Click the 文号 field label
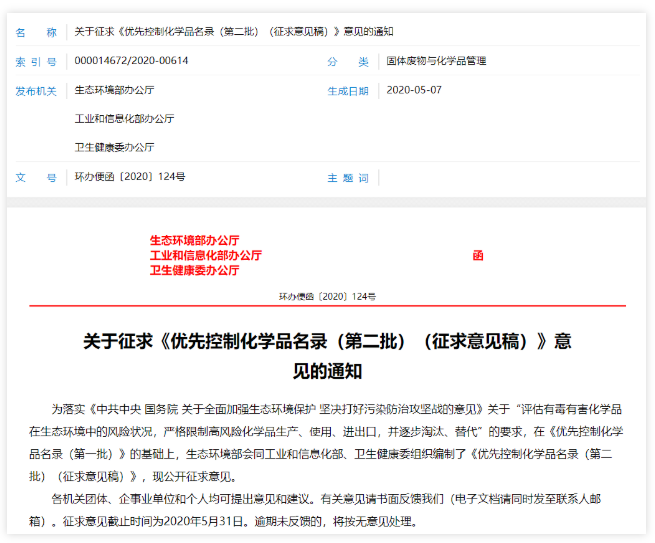 click(36, 177)
